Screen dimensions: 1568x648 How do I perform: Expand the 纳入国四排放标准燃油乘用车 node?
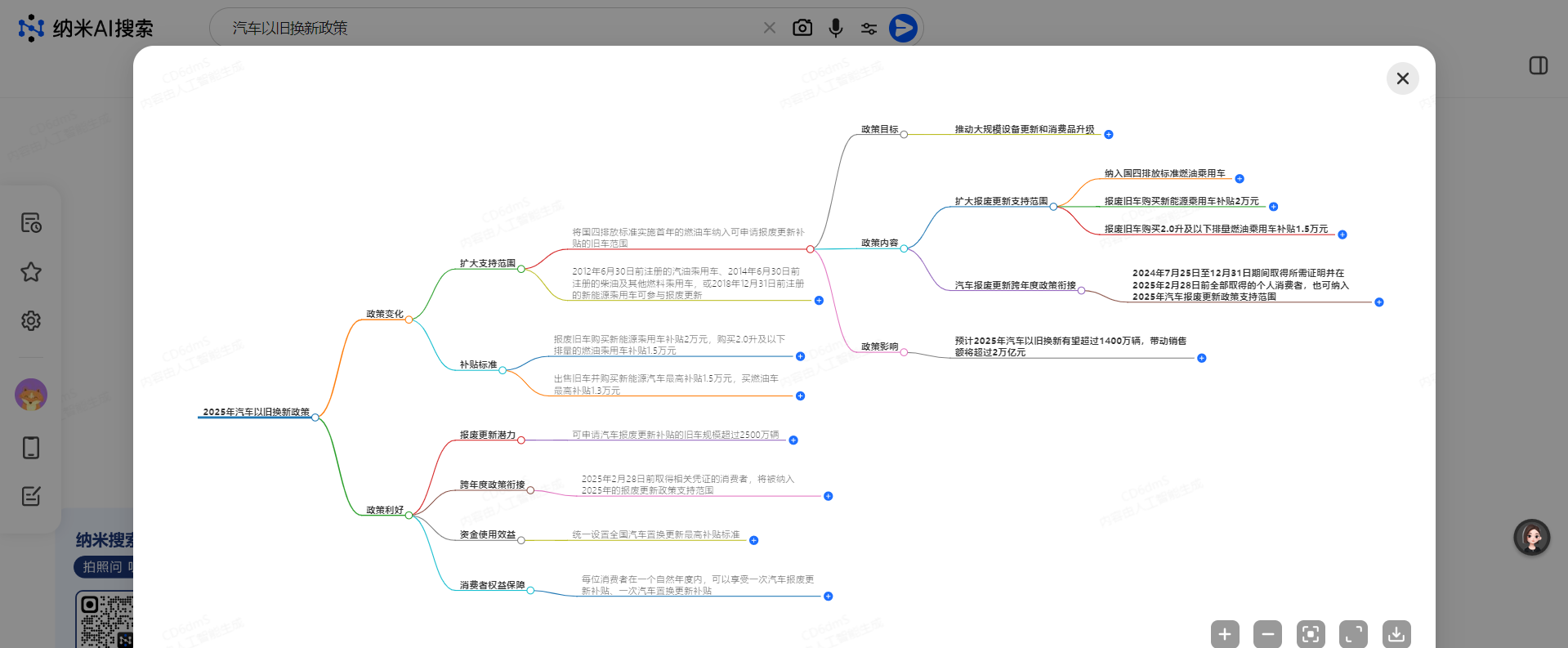(1240, 179)
